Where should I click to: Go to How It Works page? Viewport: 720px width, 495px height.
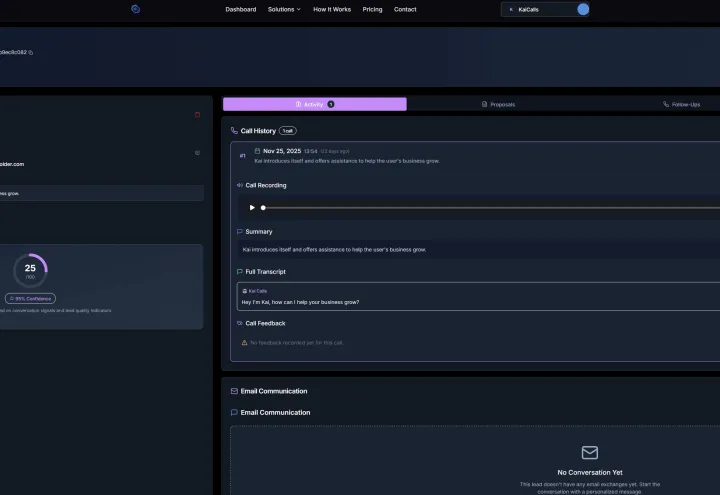(x=332, y=9)
